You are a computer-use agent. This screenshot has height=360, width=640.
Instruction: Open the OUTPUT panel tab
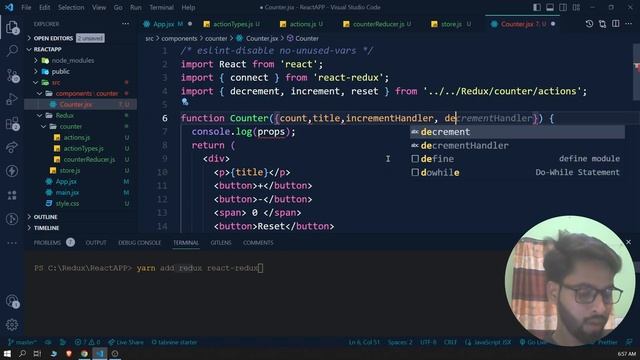tap(96, 242)
